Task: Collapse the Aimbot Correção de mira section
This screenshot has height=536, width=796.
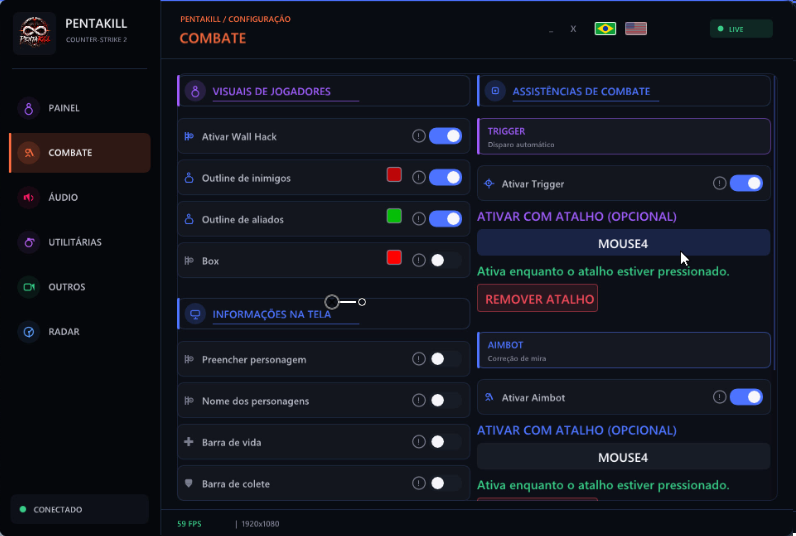Action: (x=623, y=350)
